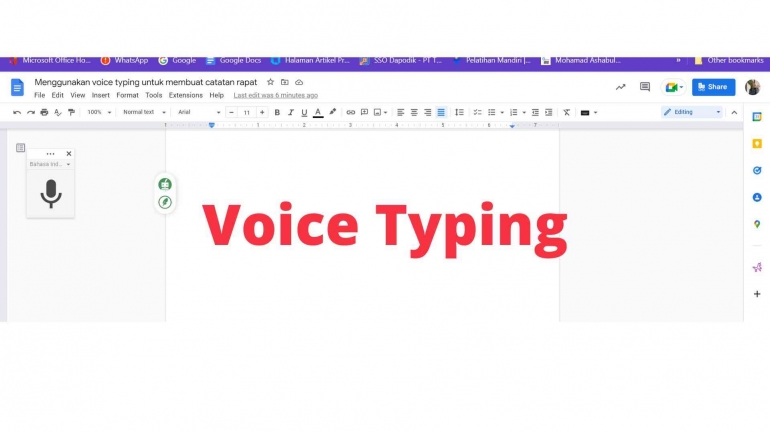Image resolution: width=770 pixels, height=433 pixels.
Task: Open the Help menu
Action: 217,95
